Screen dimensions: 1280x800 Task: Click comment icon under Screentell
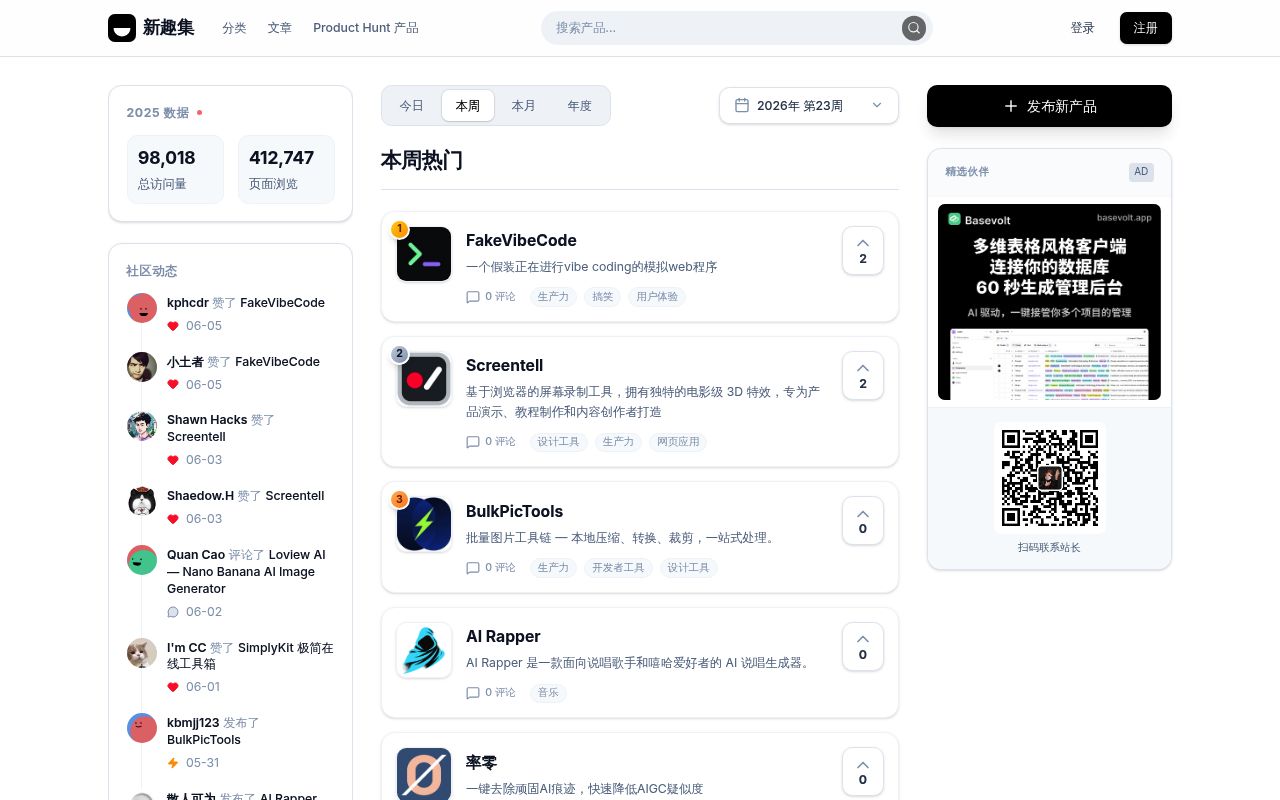[473, 442]
